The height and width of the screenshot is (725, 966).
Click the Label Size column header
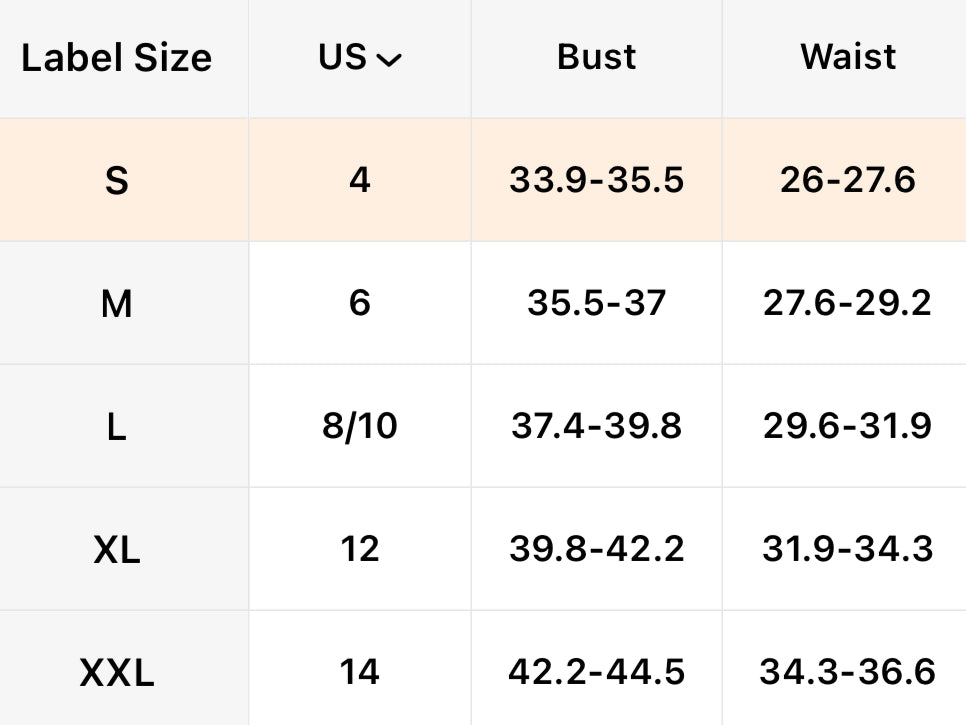pos(116,58)
